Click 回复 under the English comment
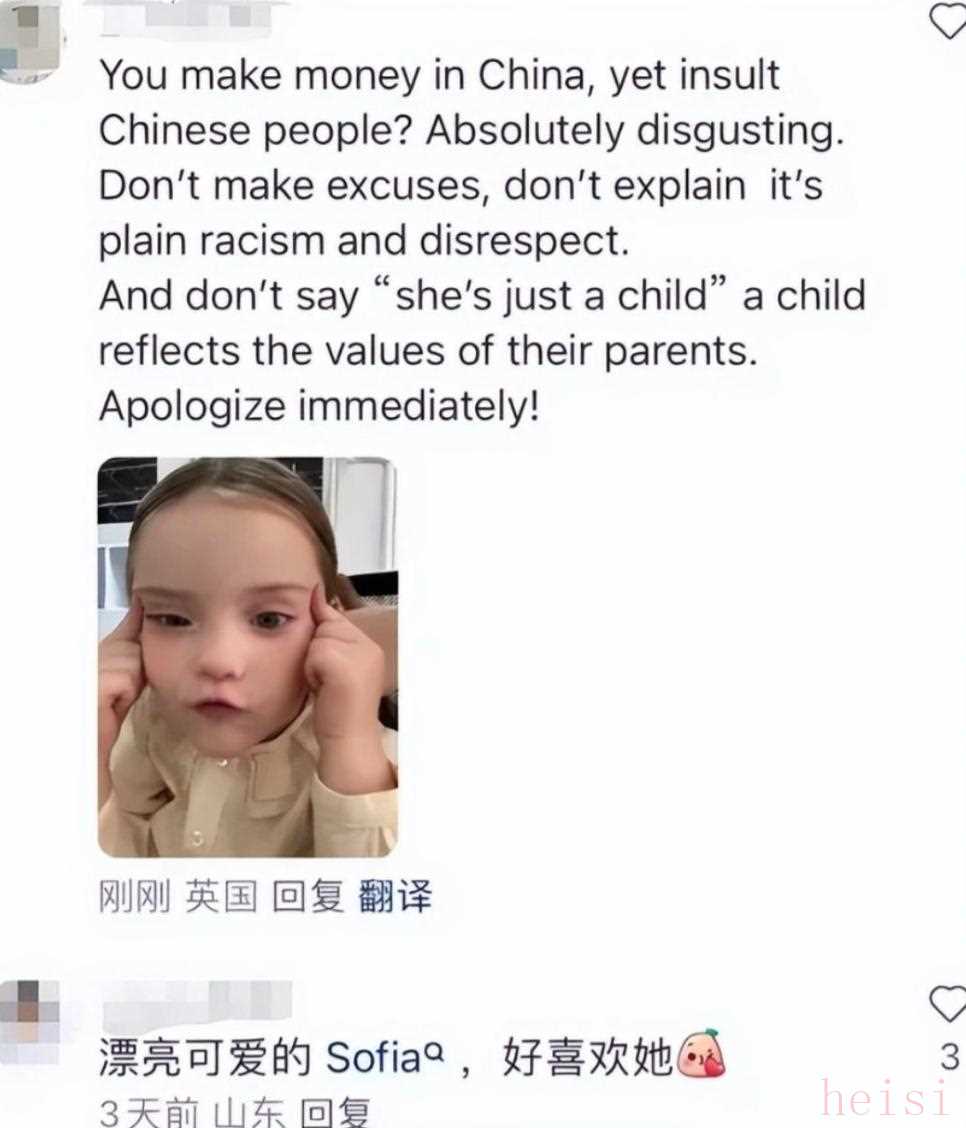 point(308,896)
